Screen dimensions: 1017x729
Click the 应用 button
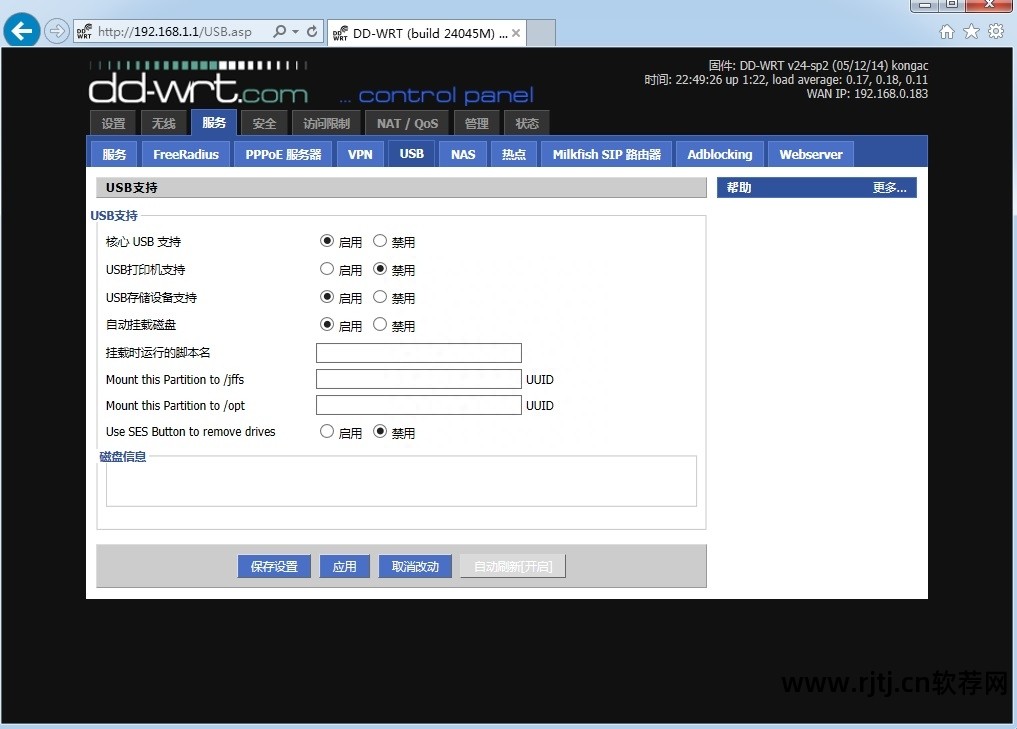pos(344,566)
